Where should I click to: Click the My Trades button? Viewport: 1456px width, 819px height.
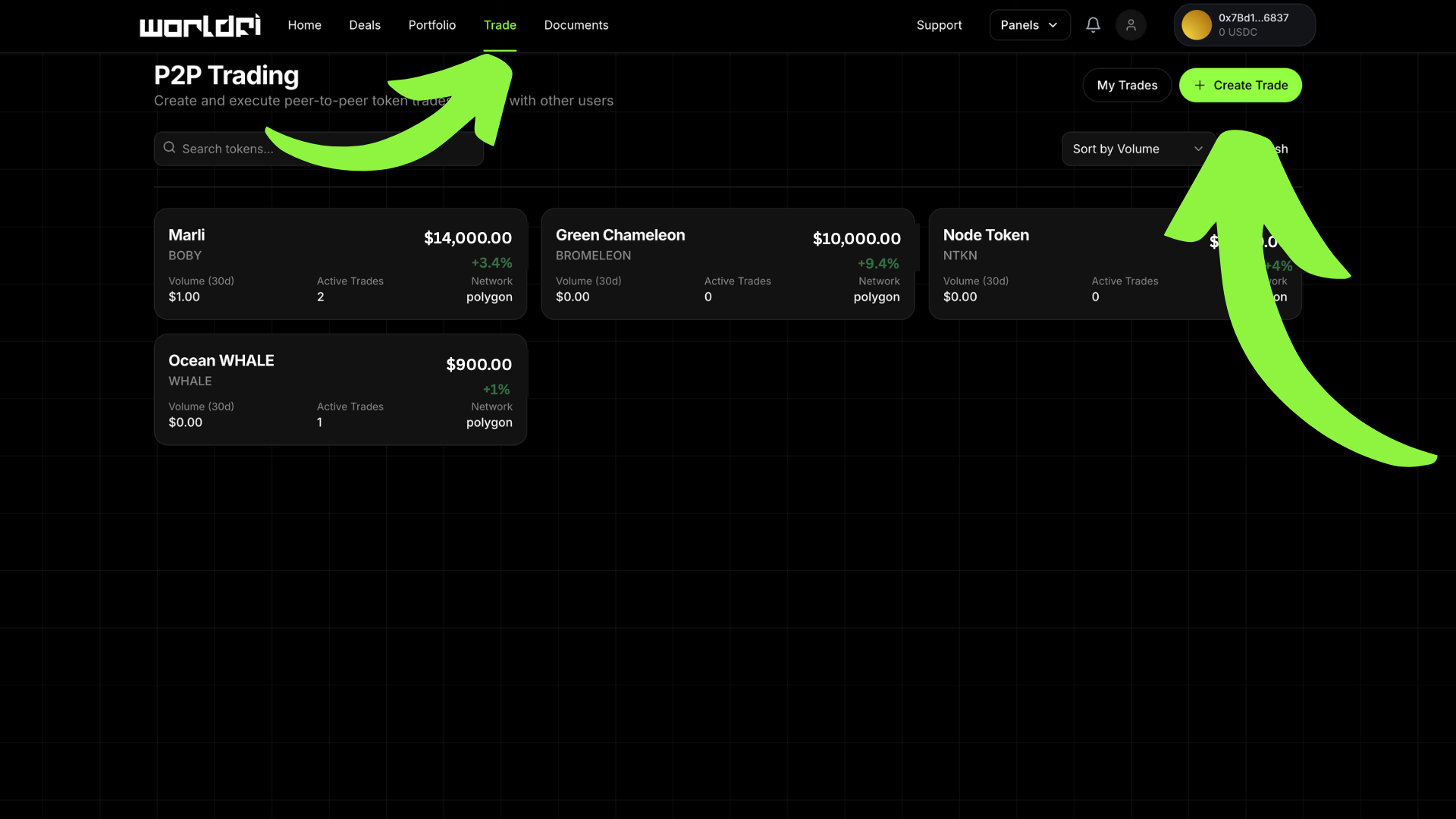pyautogui.click(x=1127, y=85)
